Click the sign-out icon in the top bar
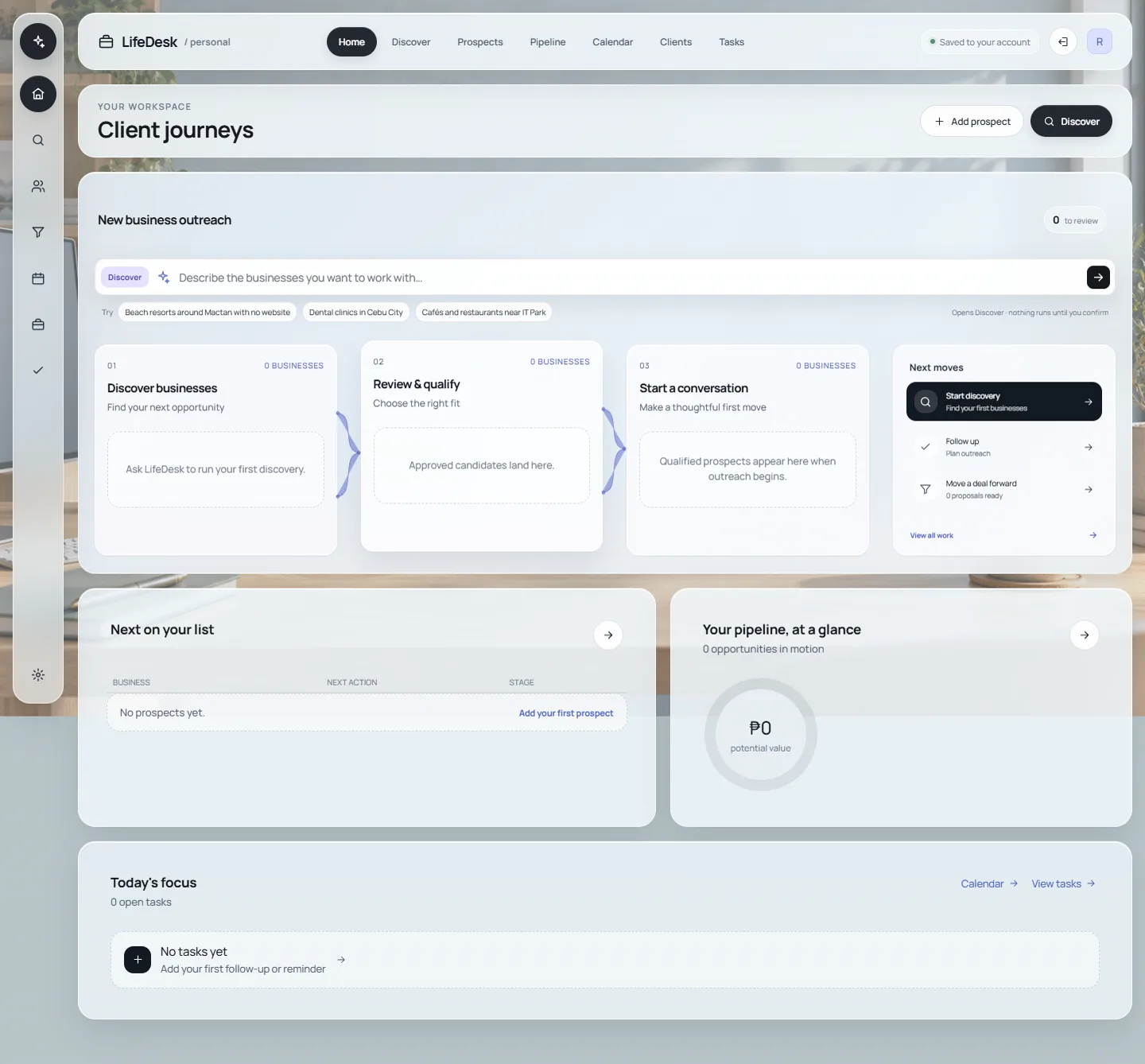Viewport: 1145px width, 1064px height. tap(1063, 42)
